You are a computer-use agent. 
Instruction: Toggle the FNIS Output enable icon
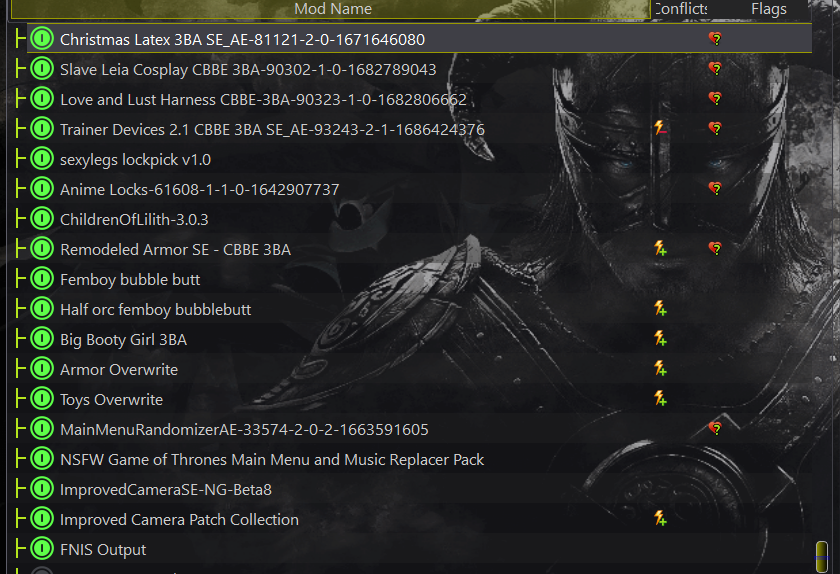42,549
